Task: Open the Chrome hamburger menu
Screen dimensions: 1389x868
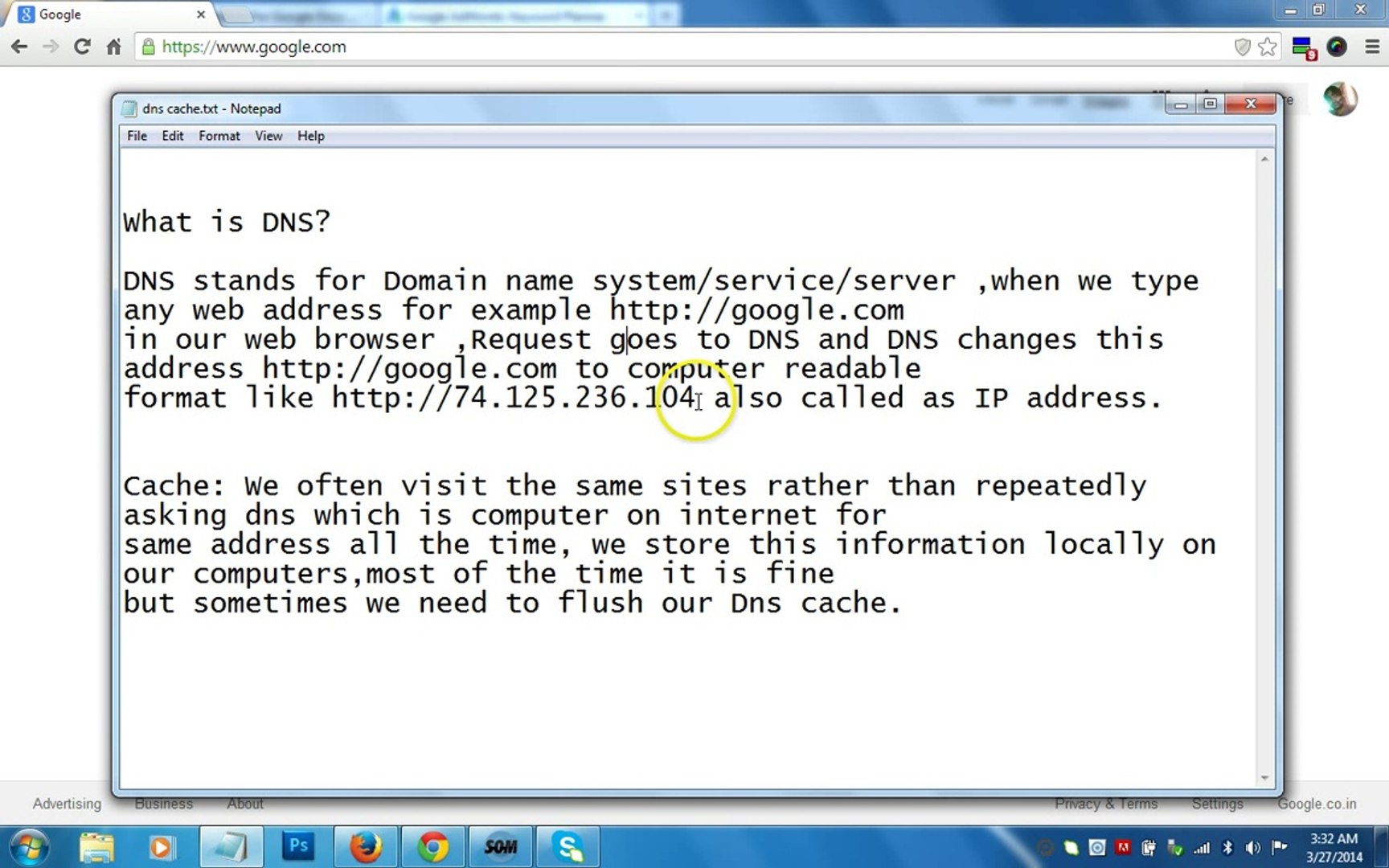Action: click(x=1372, y=47)
